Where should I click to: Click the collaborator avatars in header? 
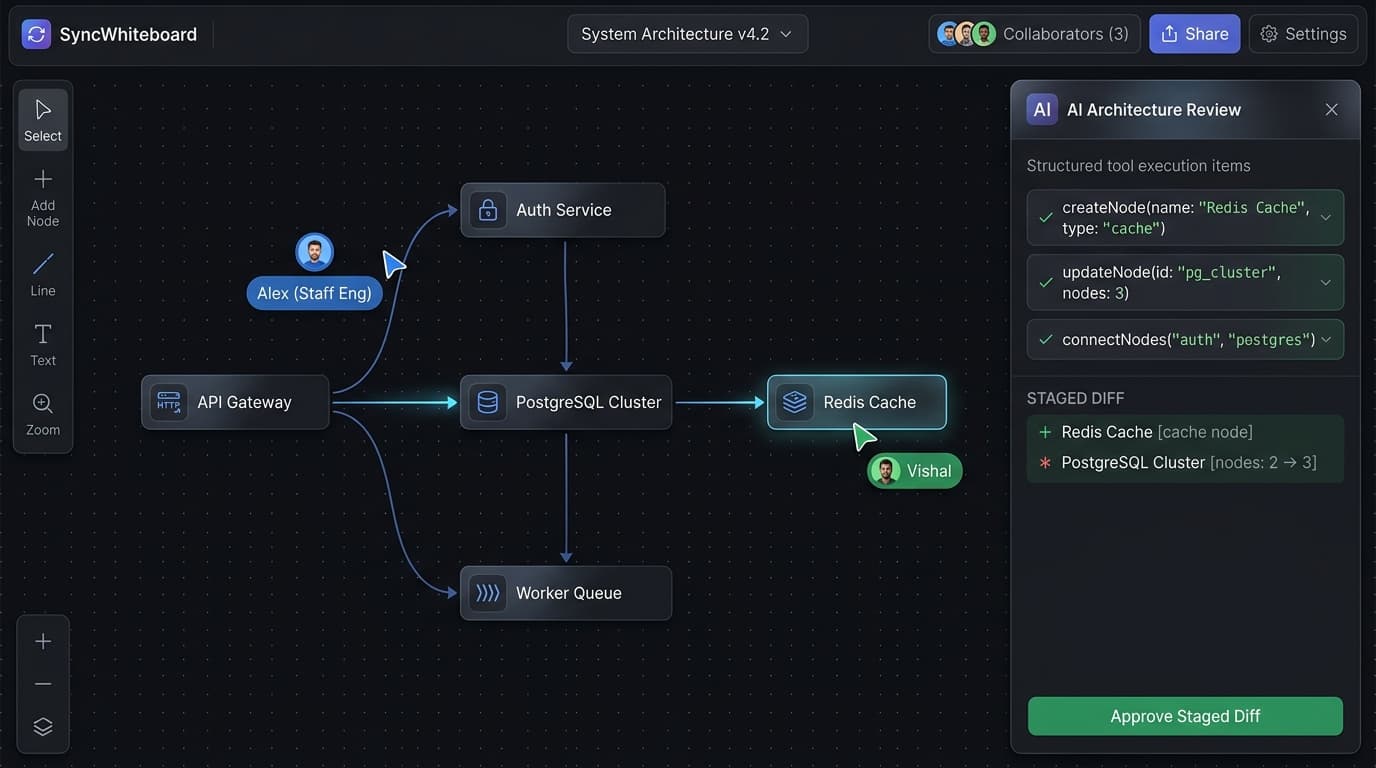[966, 34]
